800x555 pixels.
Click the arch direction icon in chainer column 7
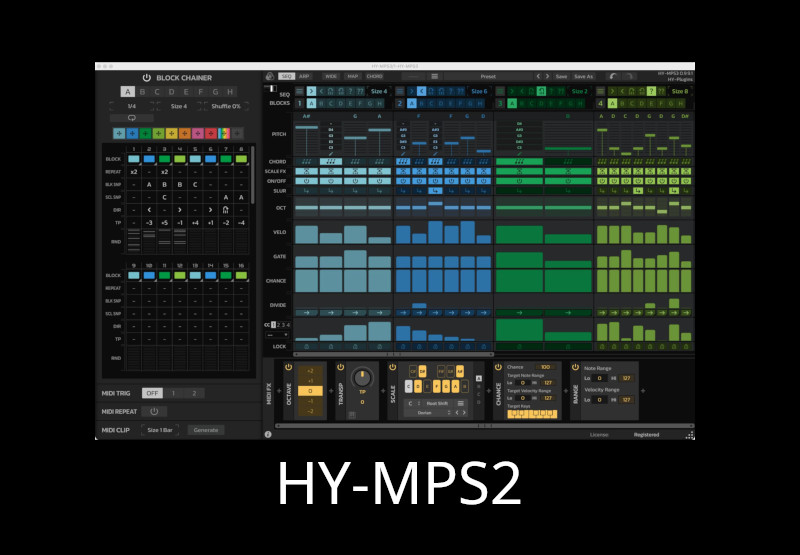[x=226, y=210]
